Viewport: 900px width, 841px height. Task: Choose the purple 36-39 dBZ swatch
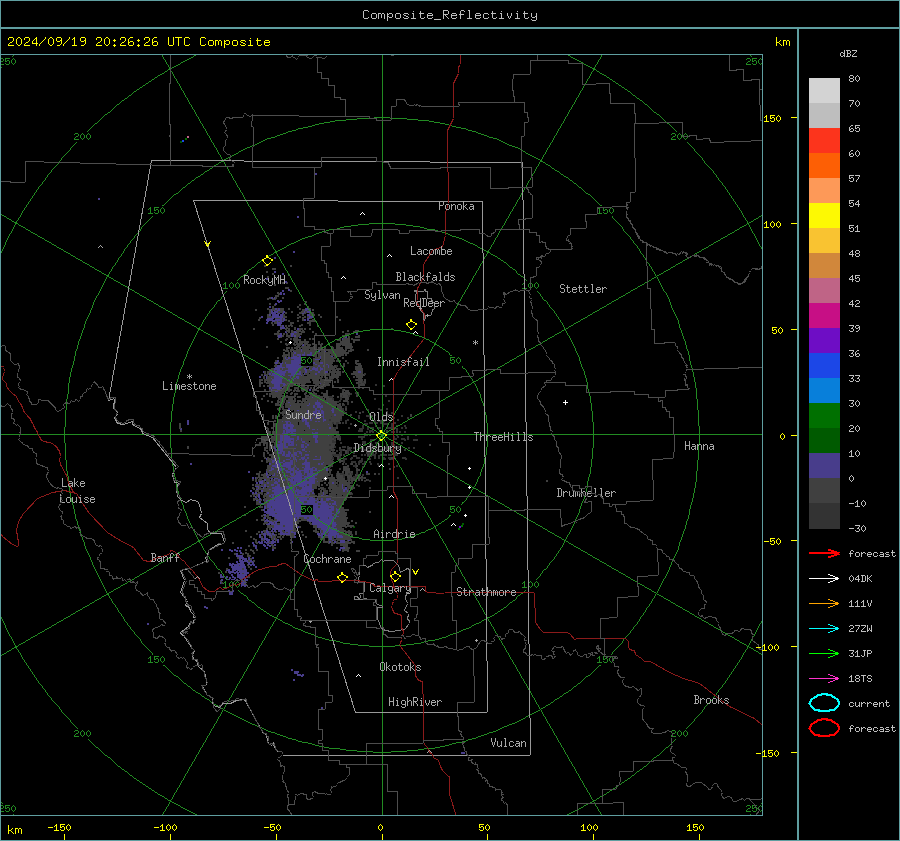(x=824, y=340)
